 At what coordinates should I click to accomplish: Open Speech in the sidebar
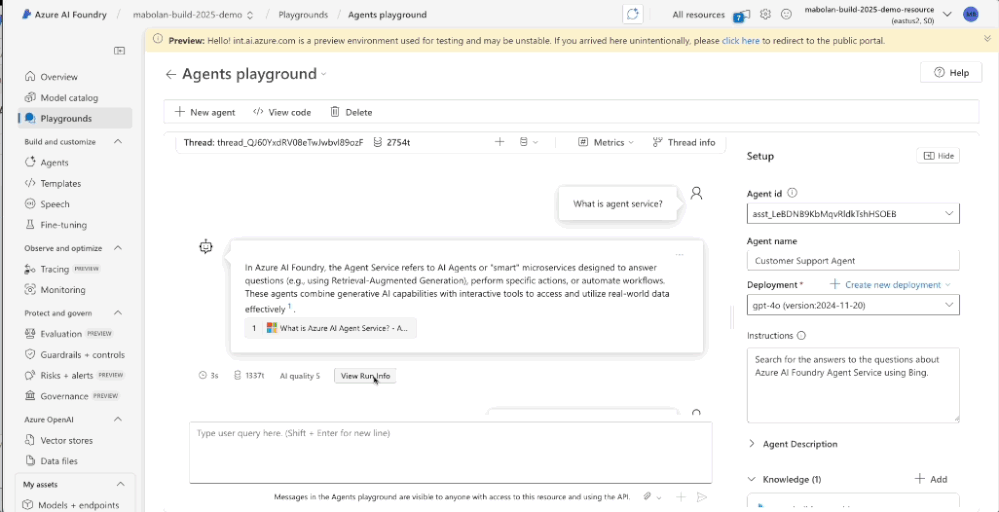click(55, 204)
